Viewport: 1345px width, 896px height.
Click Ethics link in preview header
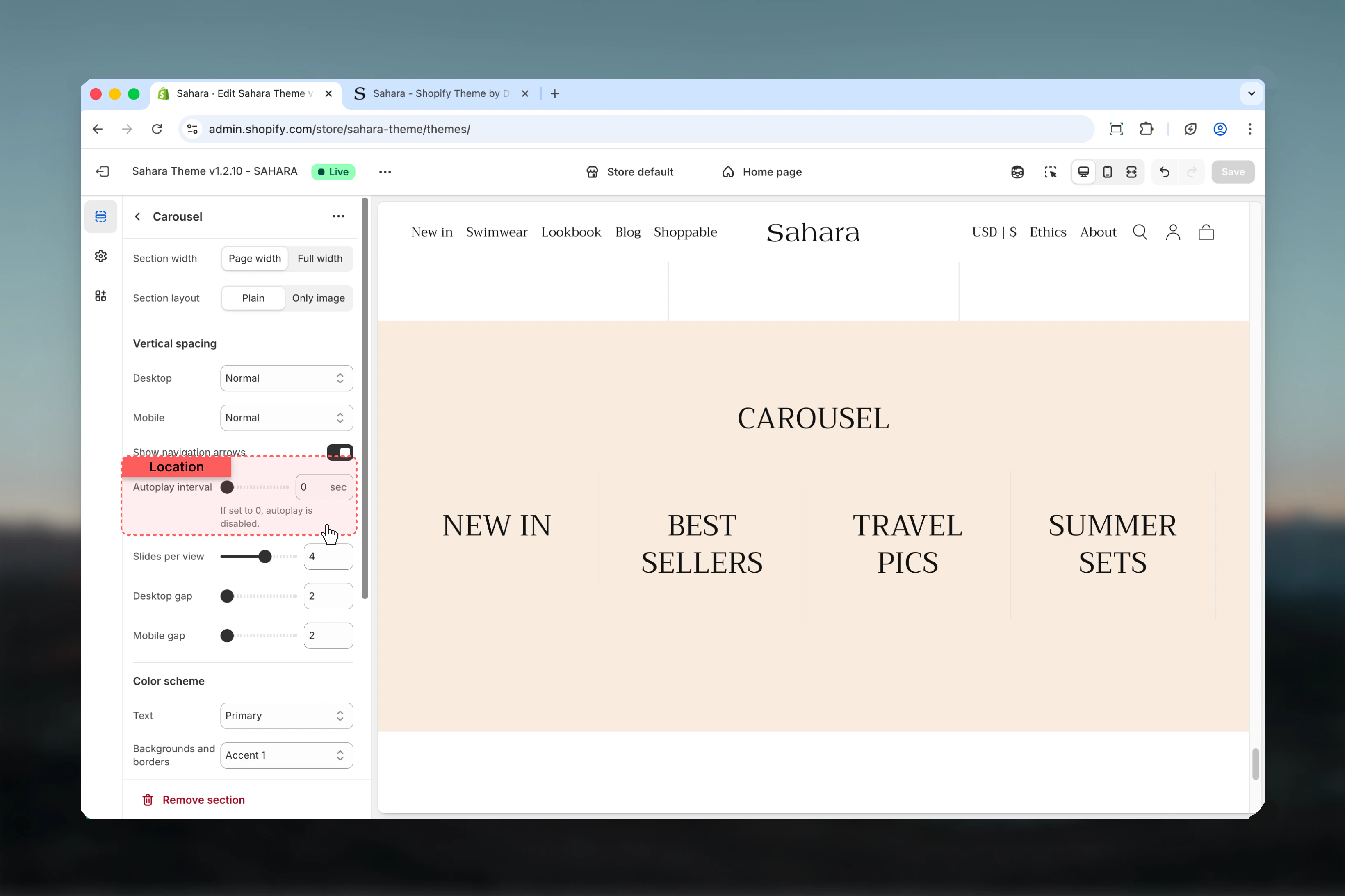1048,232
